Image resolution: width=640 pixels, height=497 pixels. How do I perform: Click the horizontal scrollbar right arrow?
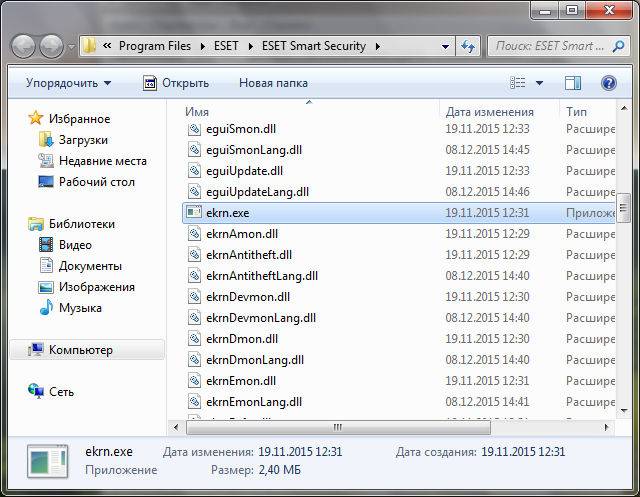606,427
